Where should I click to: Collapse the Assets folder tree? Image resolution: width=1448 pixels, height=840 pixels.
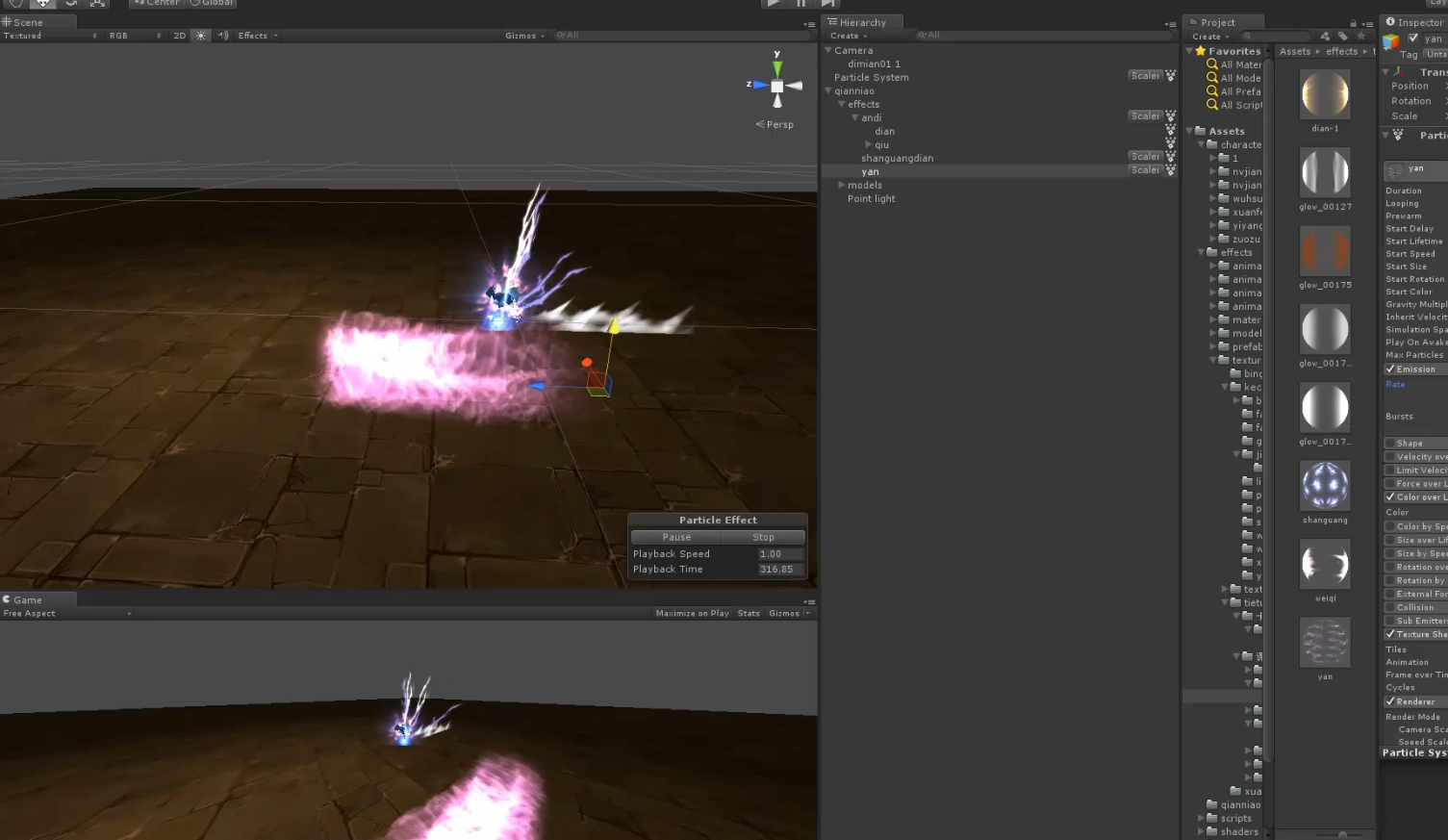coord(1189,131)
